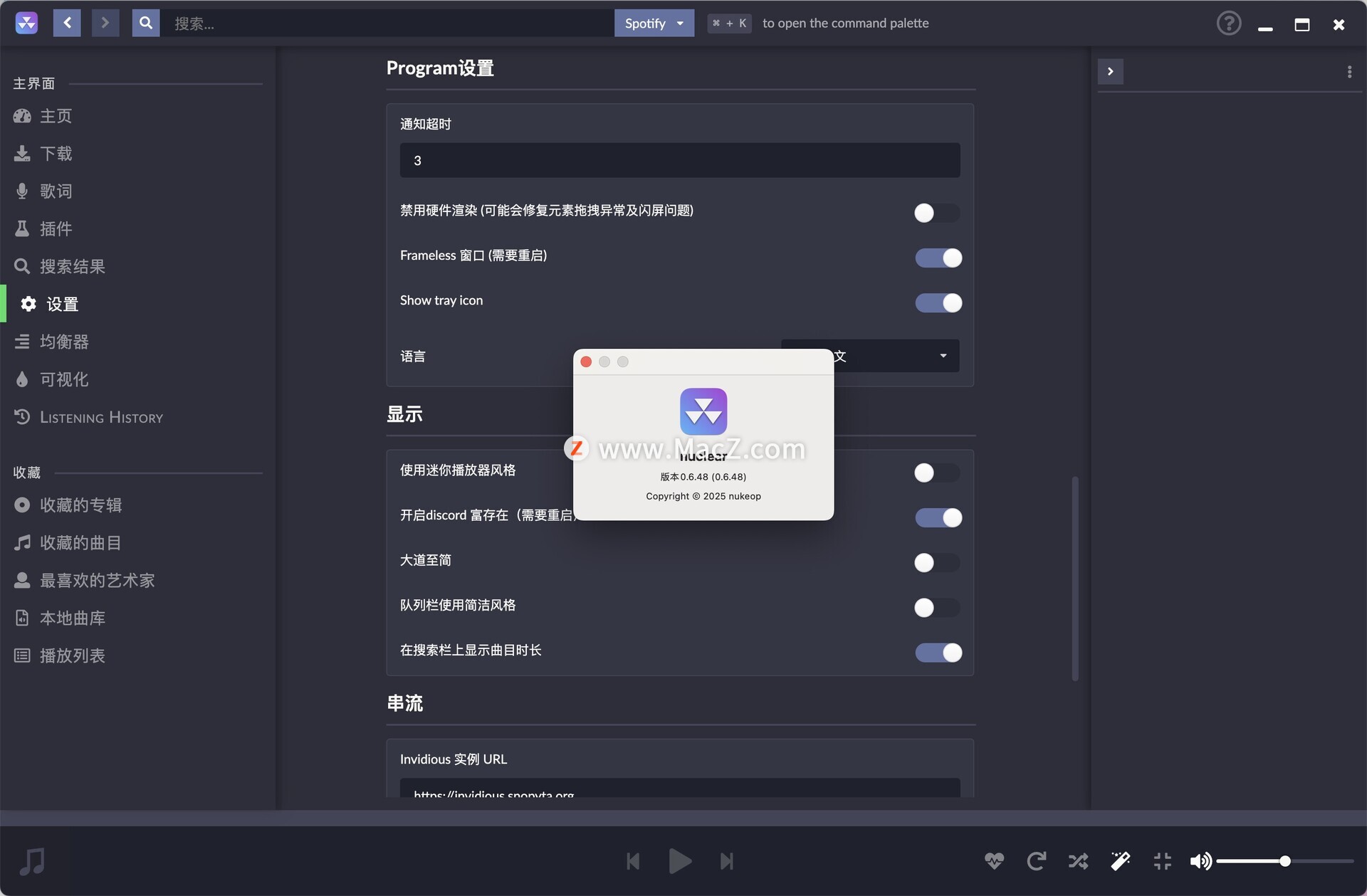Close the Nuclear about dialog
The height and width of the screenshot is (896, 1367).
[586, 362]
